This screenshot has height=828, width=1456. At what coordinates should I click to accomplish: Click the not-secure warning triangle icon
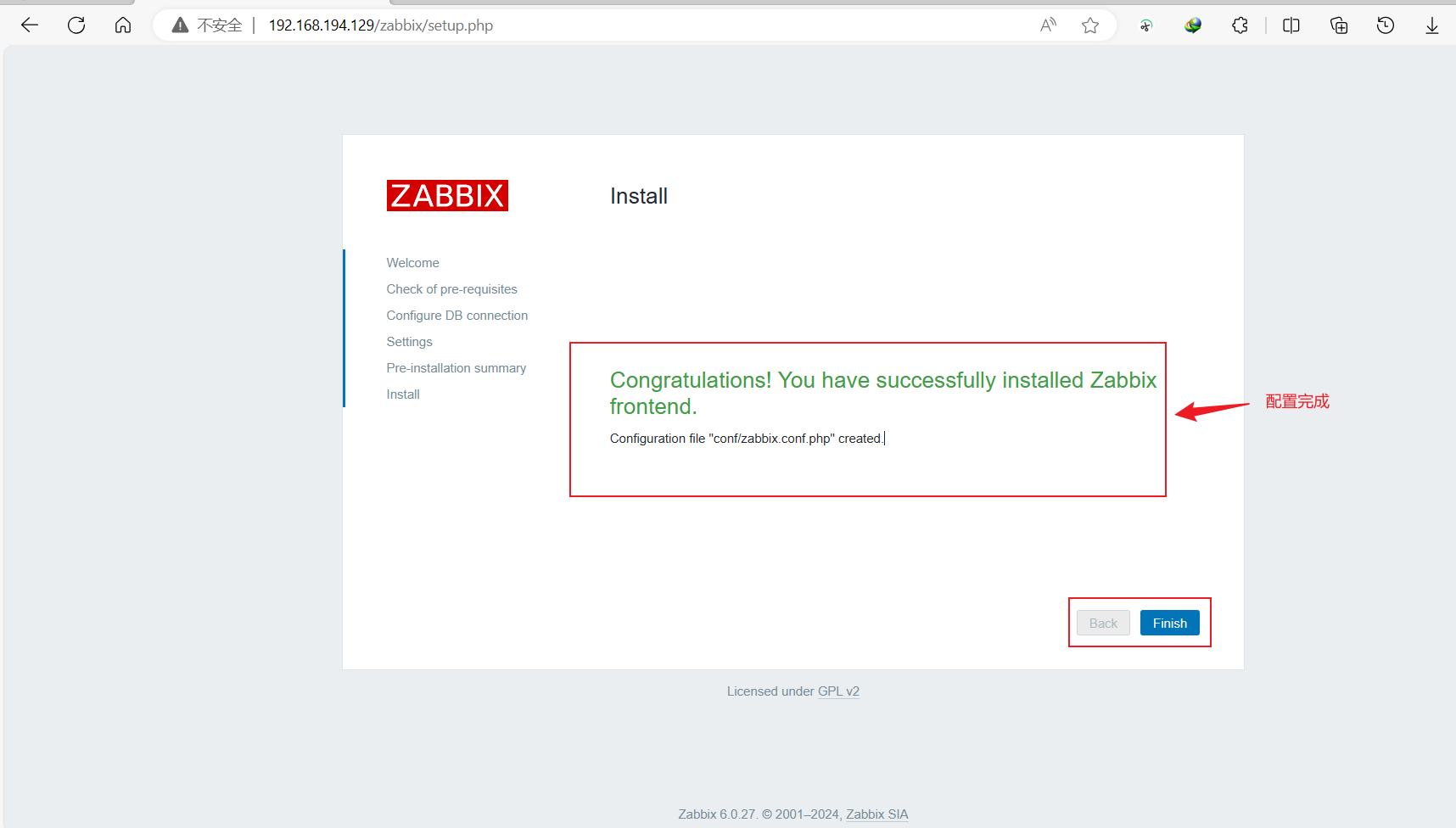click(x=180, y=25)
